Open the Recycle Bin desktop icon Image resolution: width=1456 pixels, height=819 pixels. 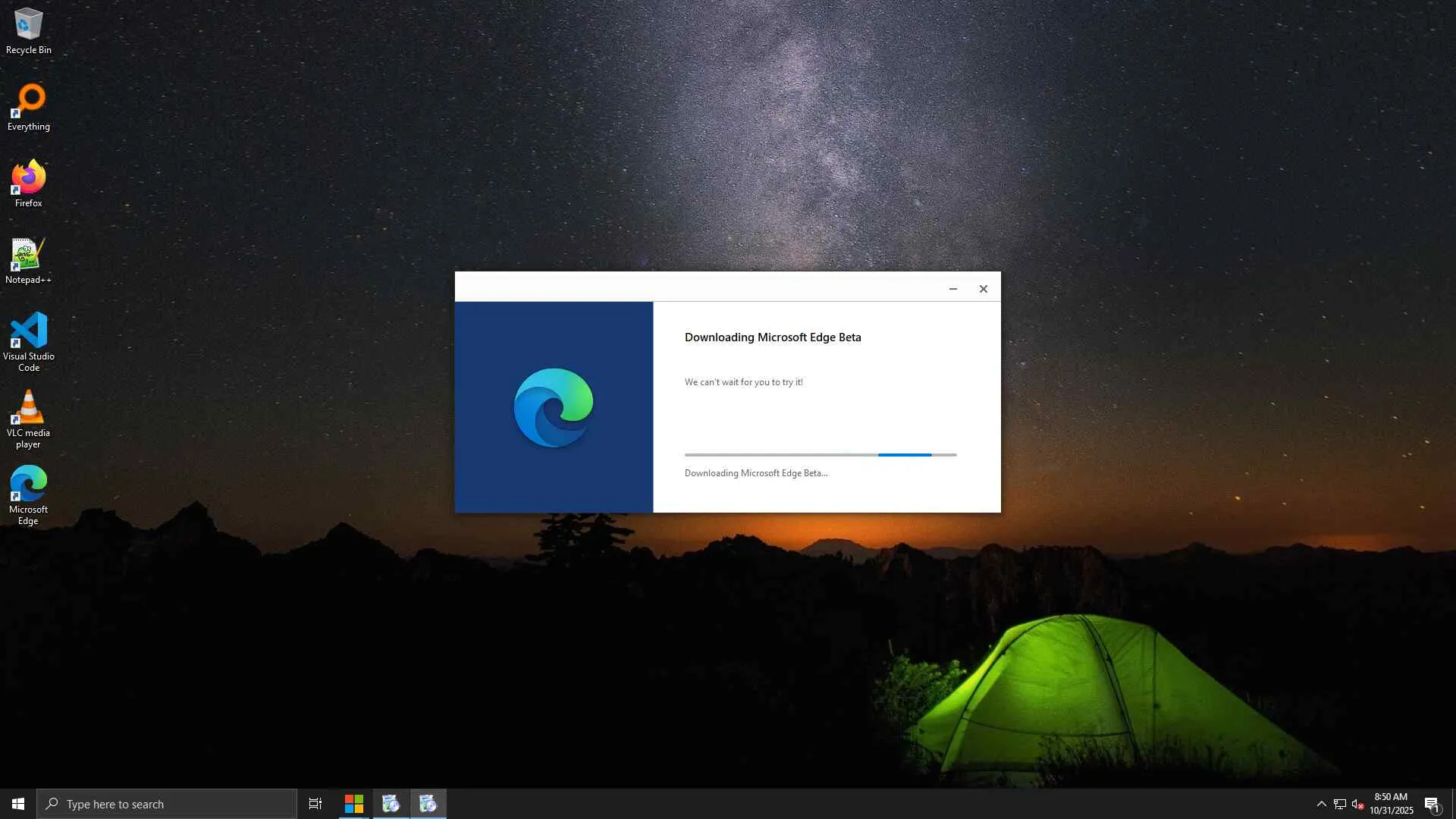pyautogui.click(x=28, y=30)
